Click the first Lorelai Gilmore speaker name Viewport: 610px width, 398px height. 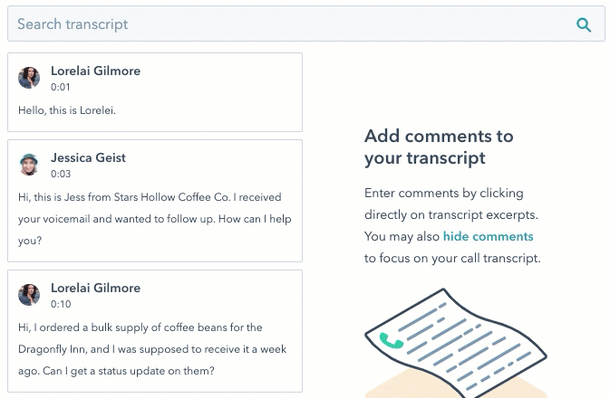(x=96, y=71)
